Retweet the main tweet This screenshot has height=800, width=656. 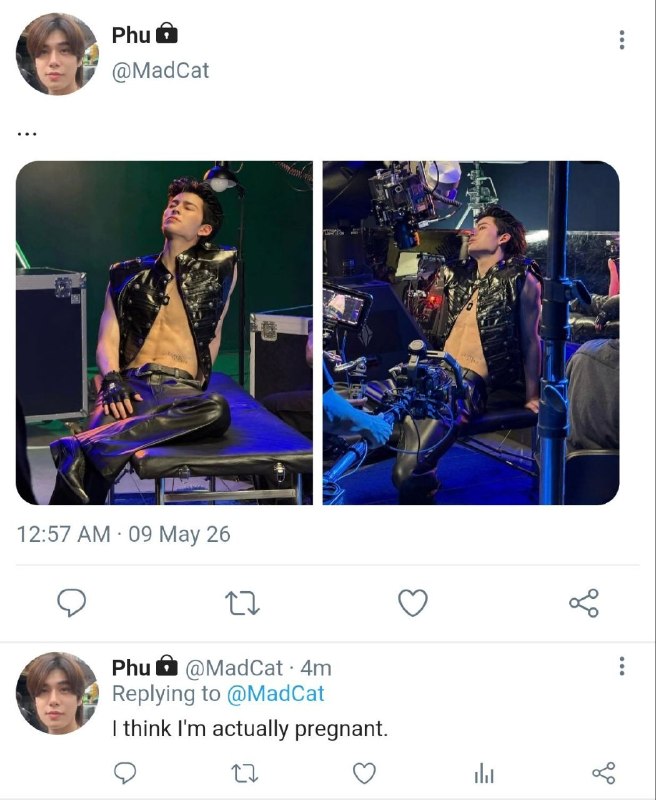(x=242, y=603)
